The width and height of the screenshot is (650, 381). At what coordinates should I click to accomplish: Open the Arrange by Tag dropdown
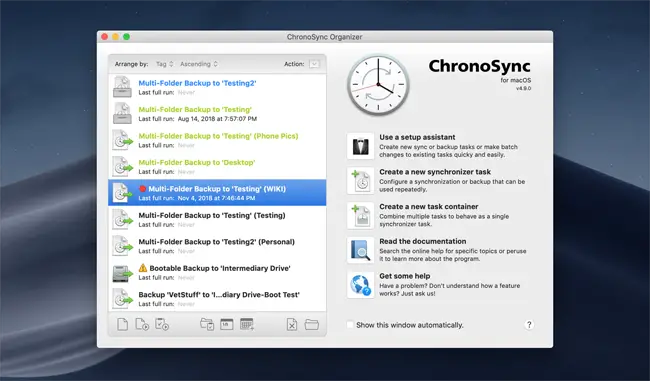point(165,64)
